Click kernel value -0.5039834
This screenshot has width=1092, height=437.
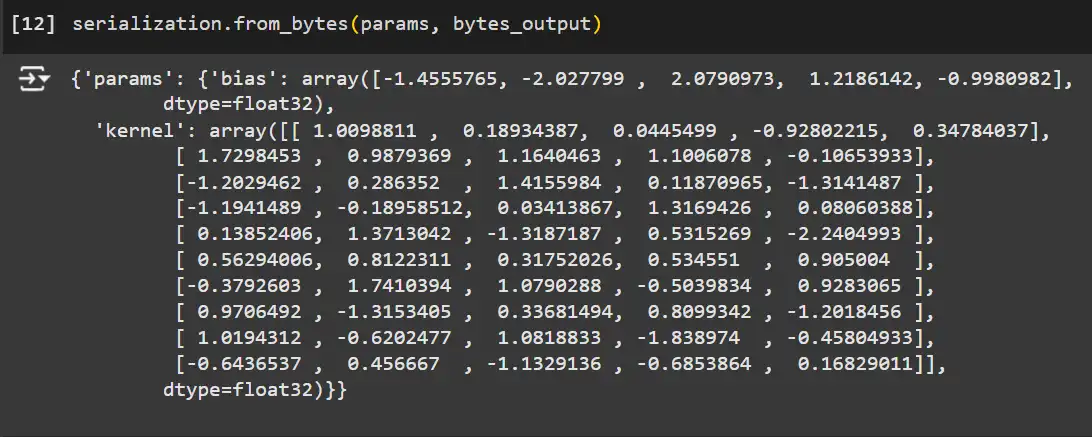click(x=694, y=286)
